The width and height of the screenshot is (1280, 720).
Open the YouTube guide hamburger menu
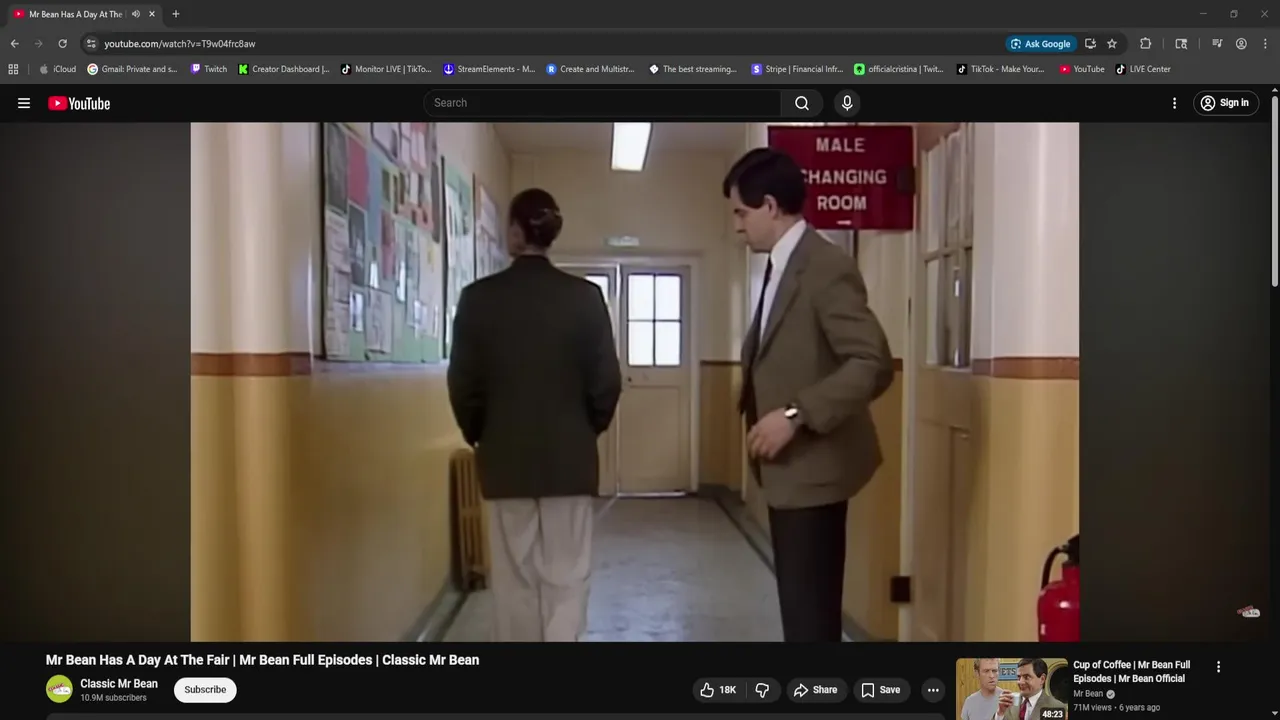[24, 103]
